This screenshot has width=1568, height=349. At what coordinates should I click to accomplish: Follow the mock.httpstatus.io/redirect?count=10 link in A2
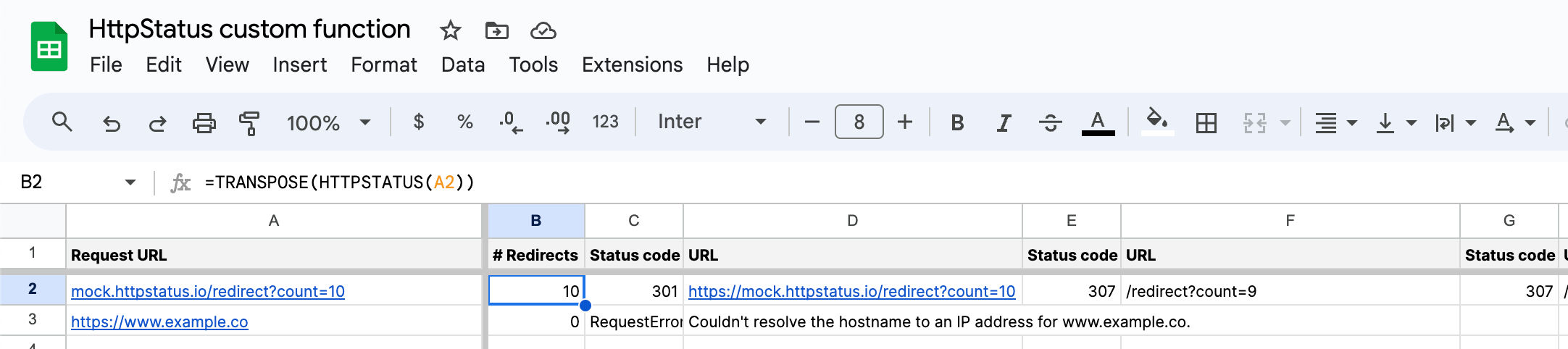(x=208, y=291)
